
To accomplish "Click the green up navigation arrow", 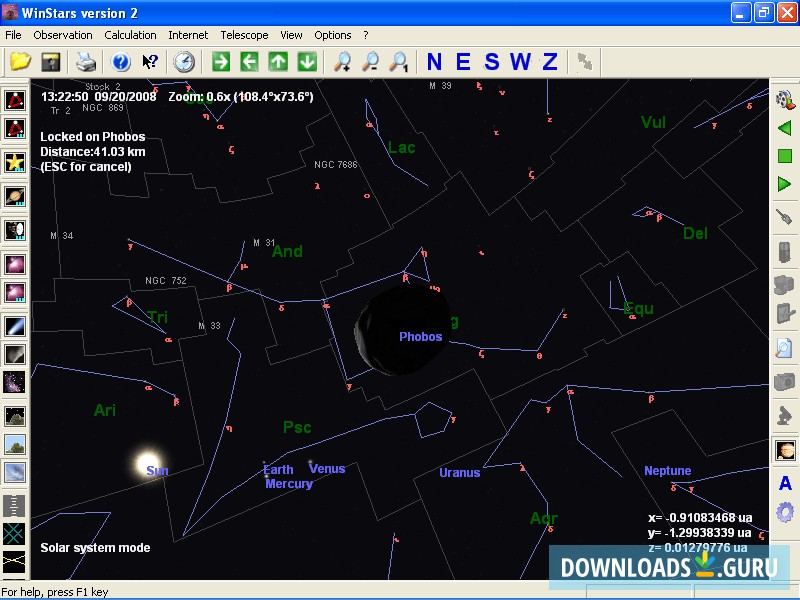I will (279, 61).
